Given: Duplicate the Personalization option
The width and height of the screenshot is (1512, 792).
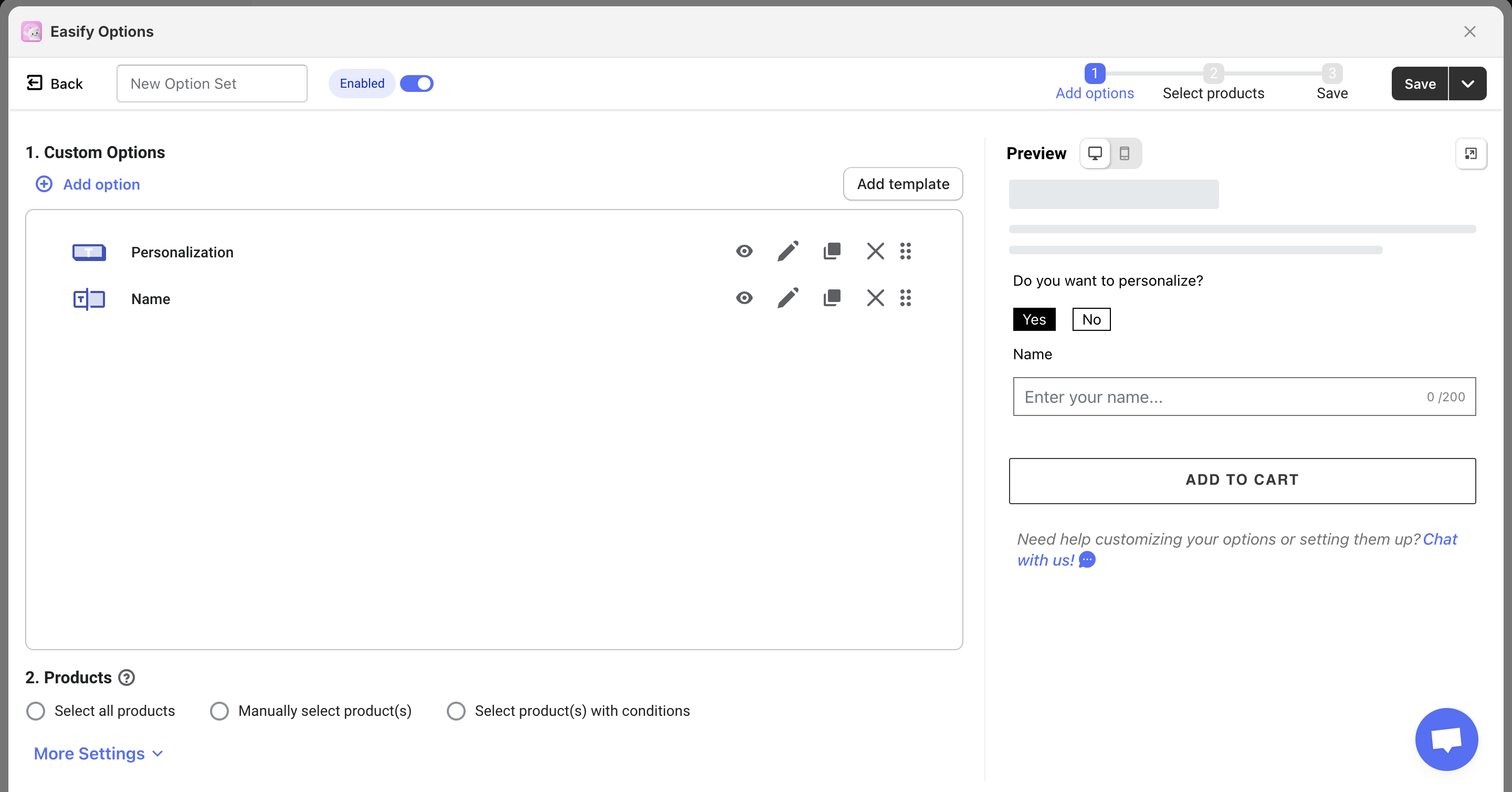Looking at the screenshot, I should [x=832, y=251].
